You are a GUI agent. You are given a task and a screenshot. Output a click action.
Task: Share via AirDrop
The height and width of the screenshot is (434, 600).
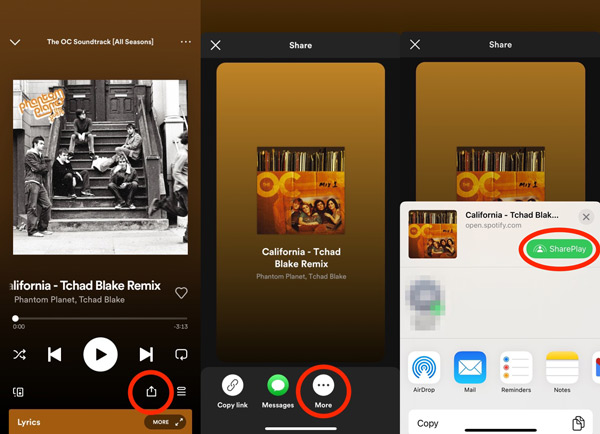[x=424, y=372]
